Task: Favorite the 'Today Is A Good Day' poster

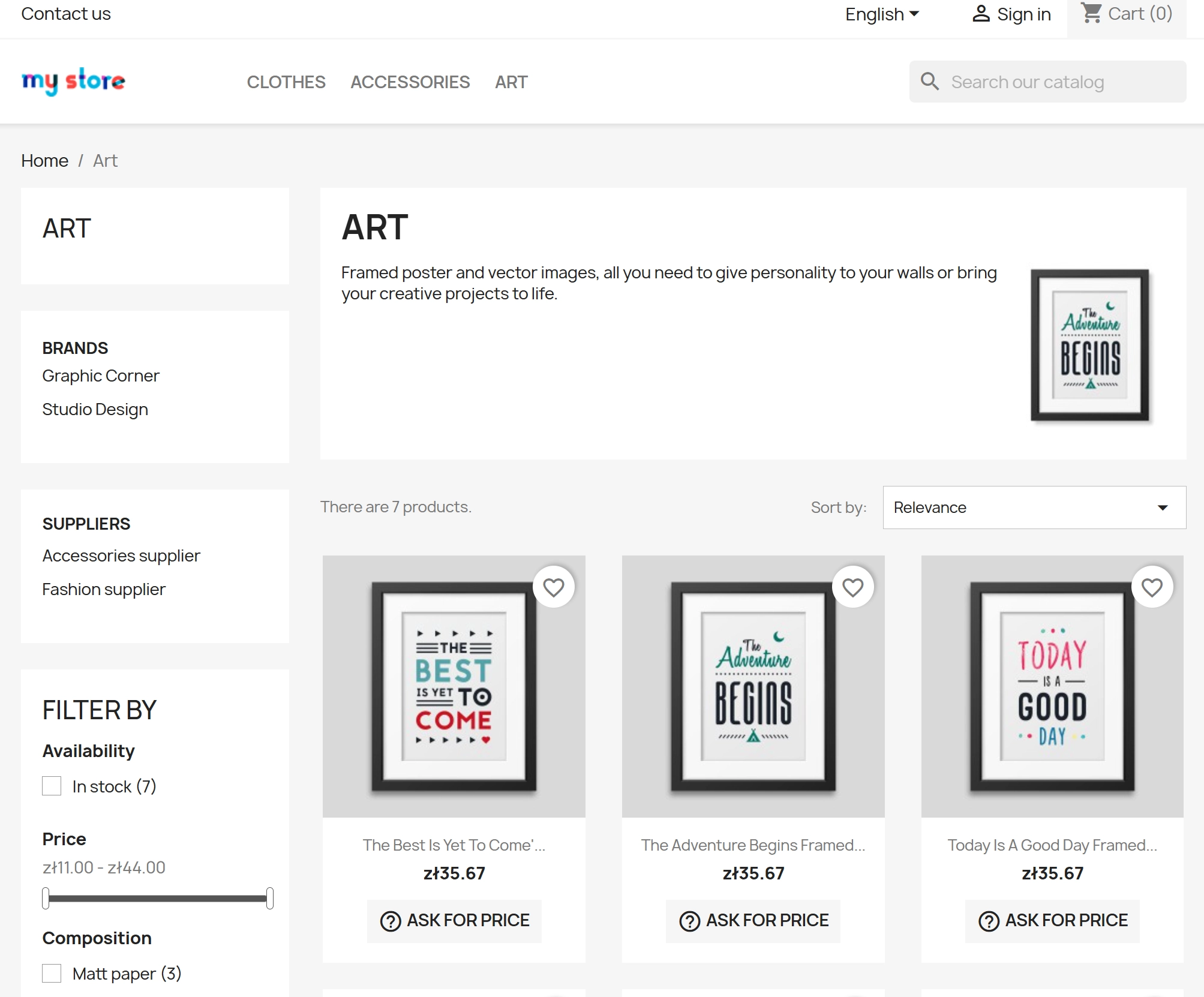Action: coord(1151,587)
